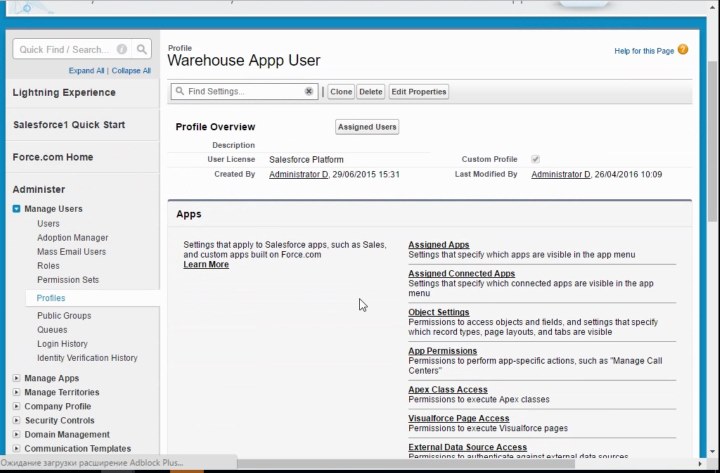
Task: Expand the Communication Templates node
Action: pyautogui.click(x=17, y=448)
